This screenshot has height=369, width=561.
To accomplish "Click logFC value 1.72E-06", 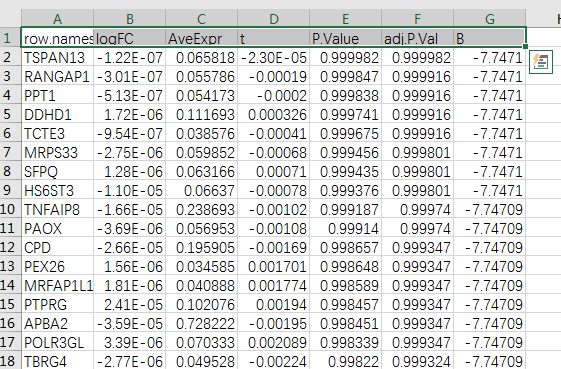I will point(130,114).
